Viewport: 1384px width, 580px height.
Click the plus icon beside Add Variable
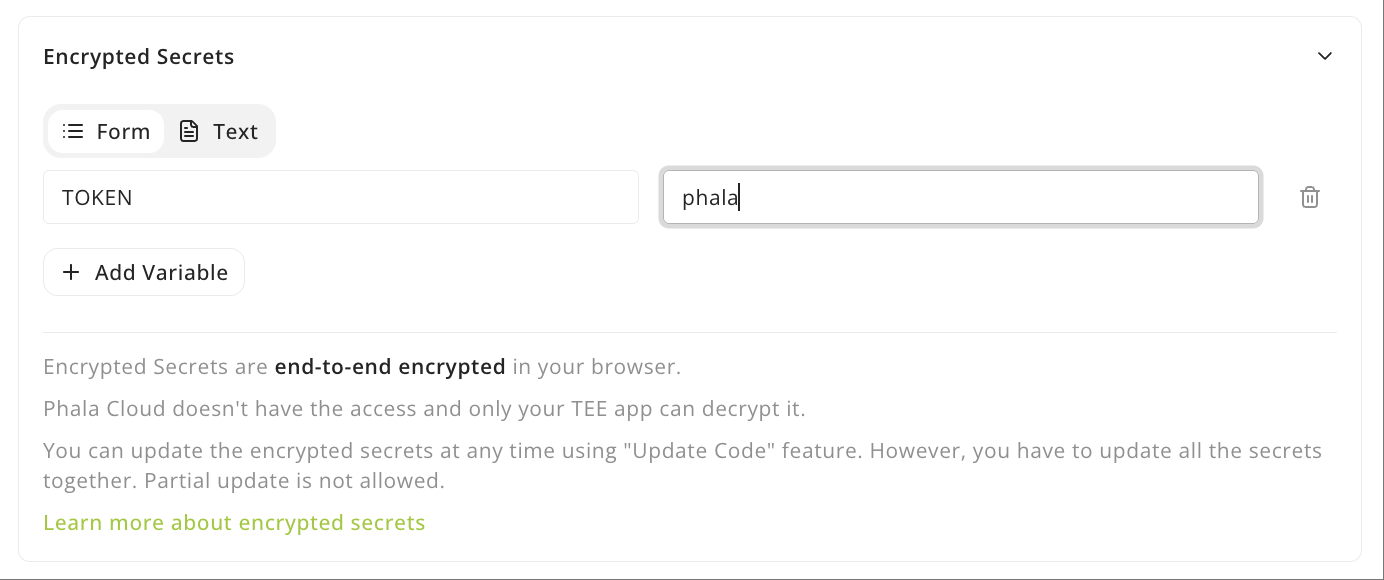71,272
